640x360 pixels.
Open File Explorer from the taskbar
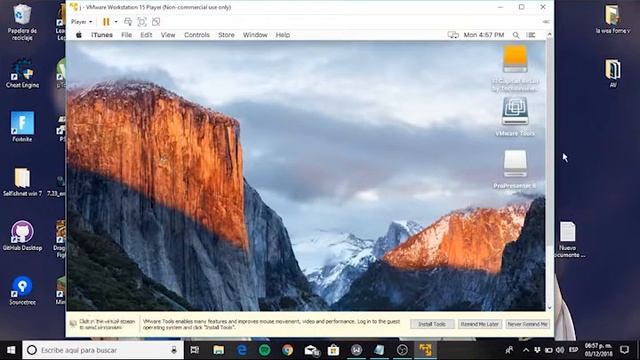click(x=218, y=350)
